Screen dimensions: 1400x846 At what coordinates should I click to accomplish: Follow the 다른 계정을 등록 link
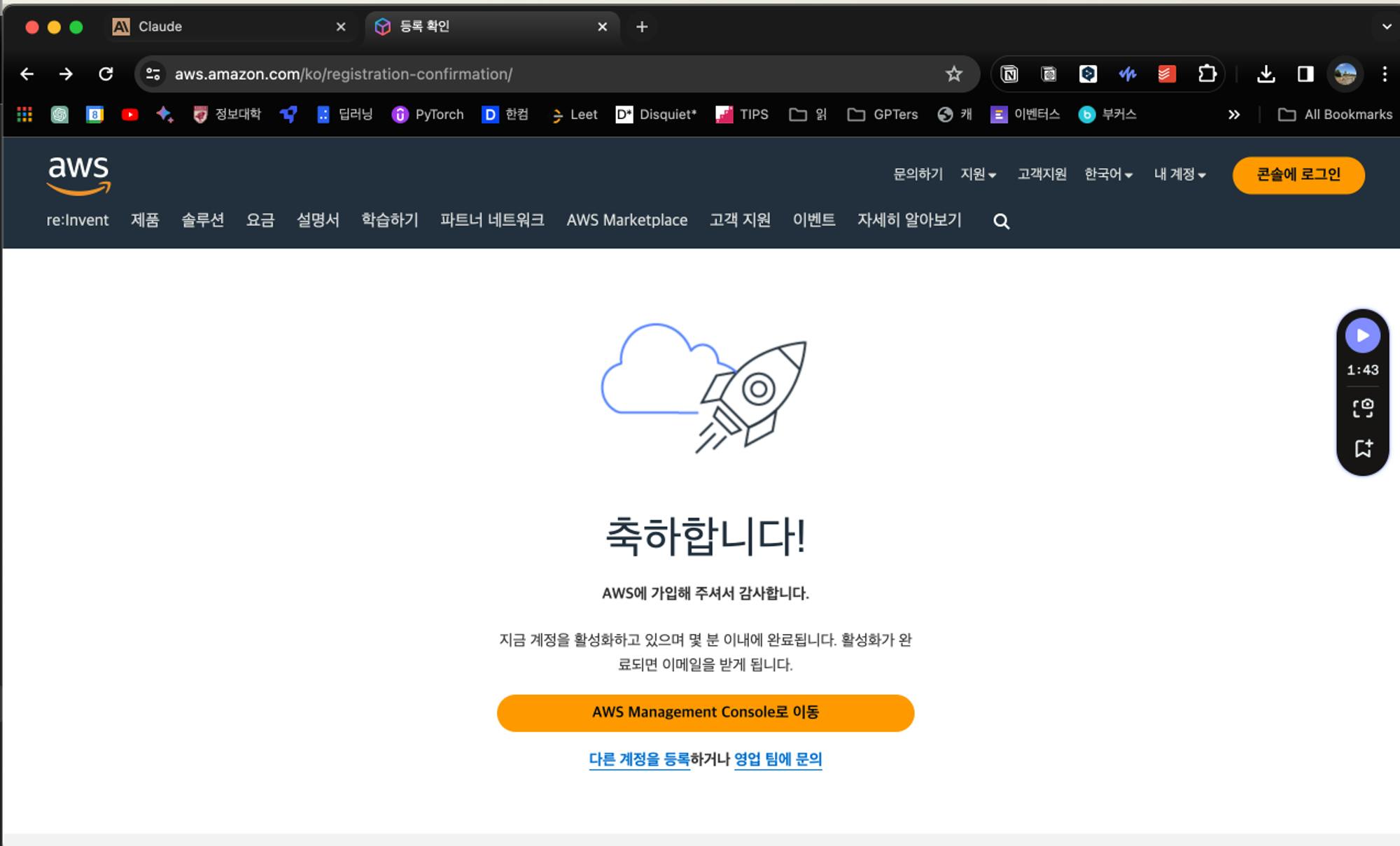(639, 759)
